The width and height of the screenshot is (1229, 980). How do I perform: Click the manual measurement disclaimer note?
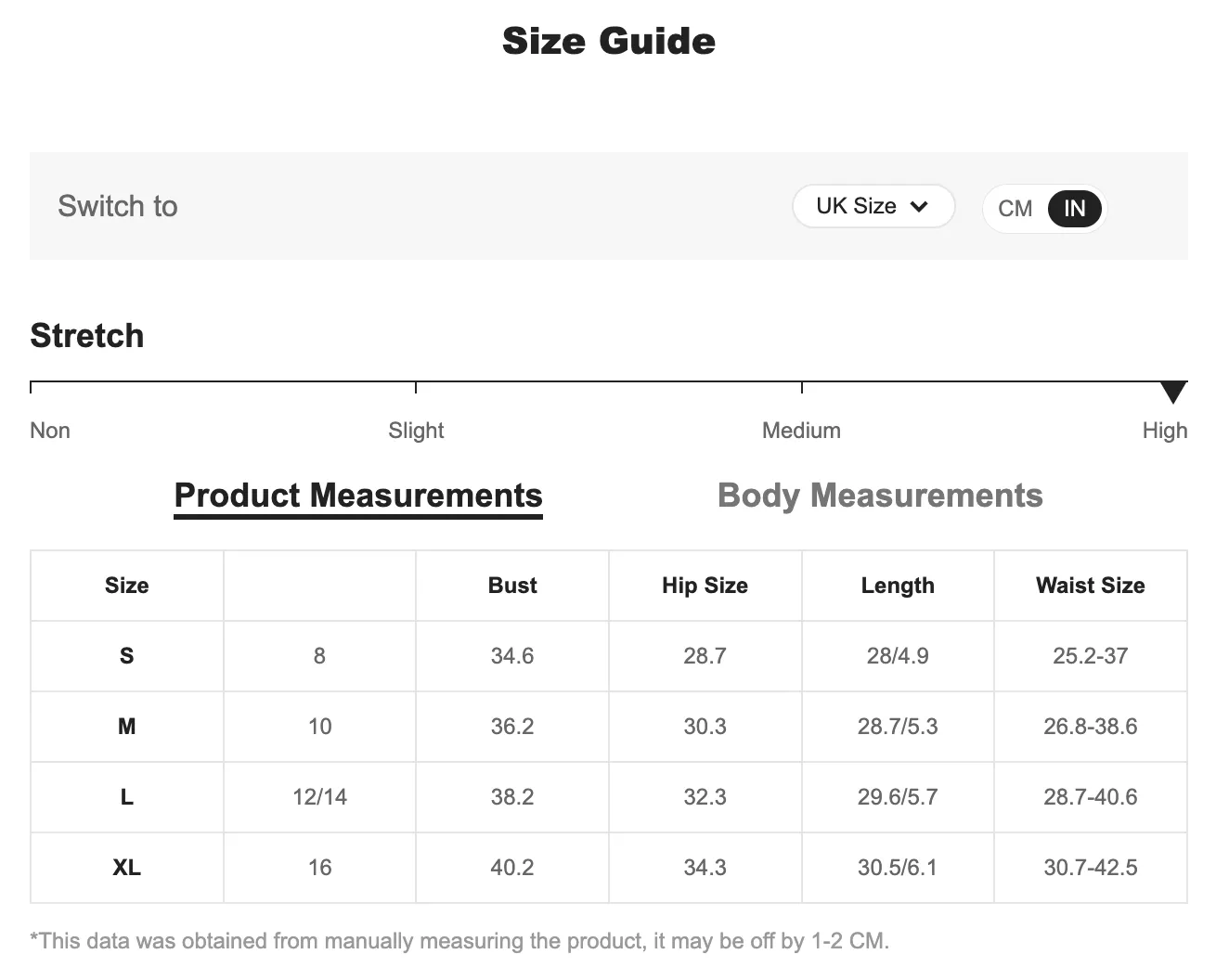pos(459,941)
